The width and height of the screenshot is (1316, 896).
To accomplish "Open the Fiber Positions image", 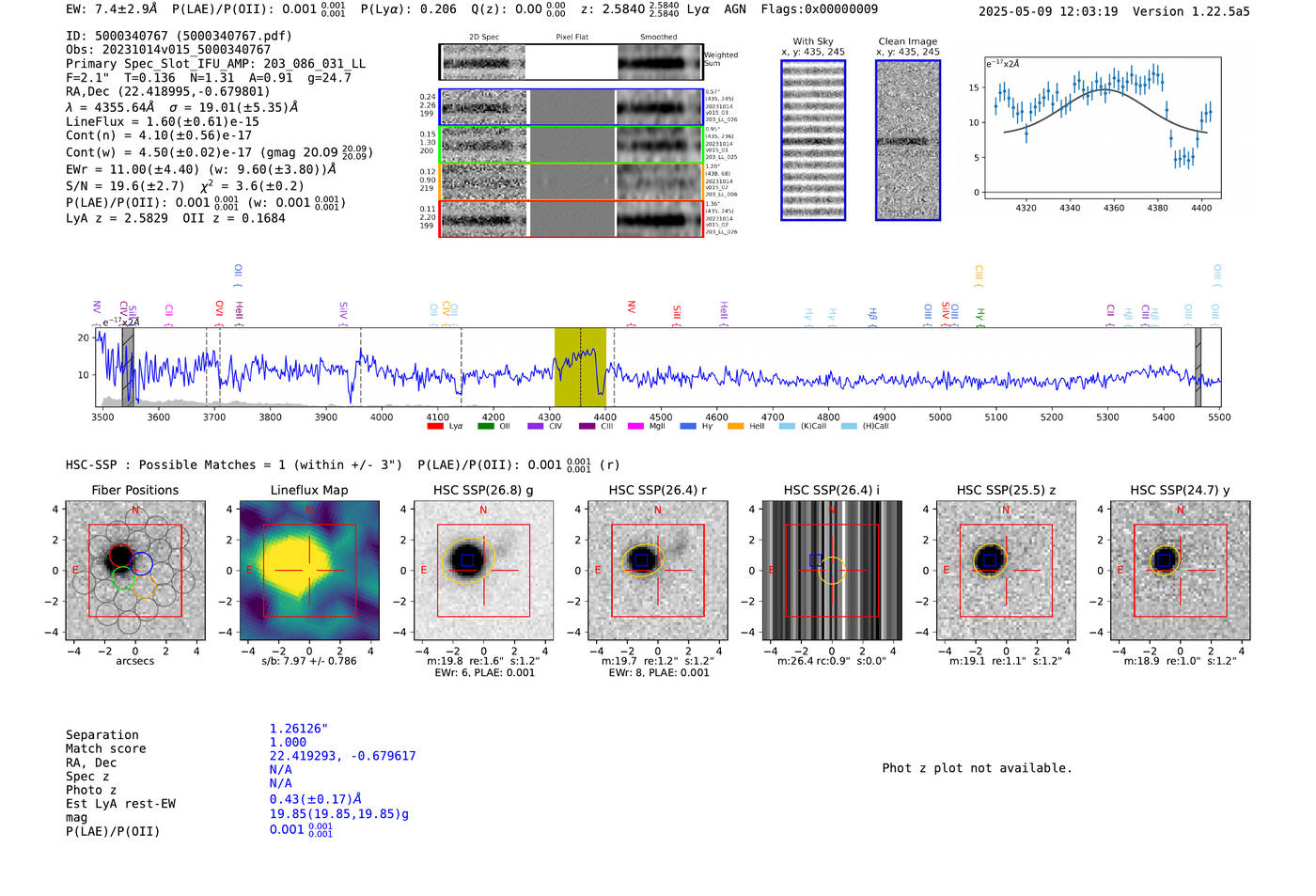I will pyautogui.click(x=135, y=571).
